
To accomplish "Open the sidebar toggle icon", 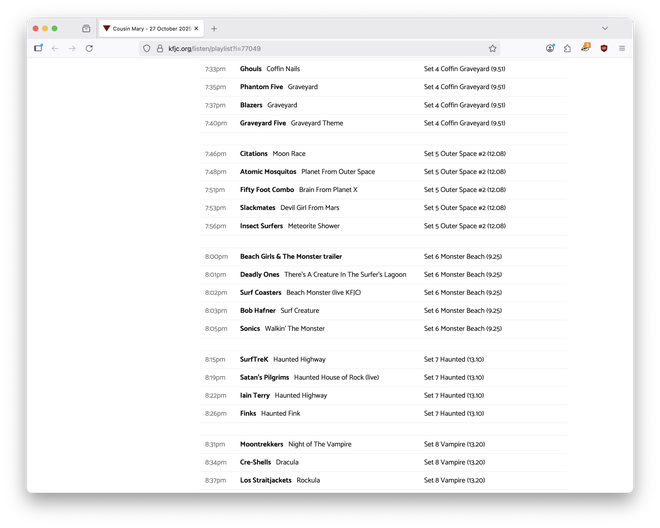I will [x=38, y=48].
